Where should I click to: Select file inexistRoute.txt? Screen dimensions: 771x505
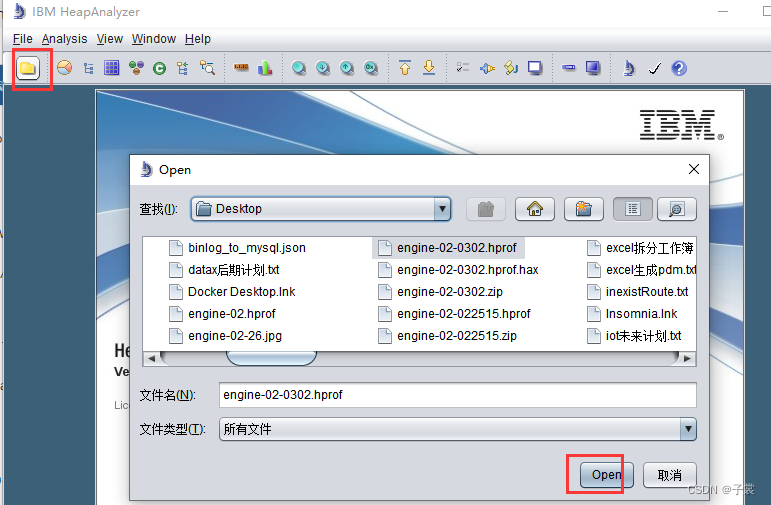click(x=638, y=292)
